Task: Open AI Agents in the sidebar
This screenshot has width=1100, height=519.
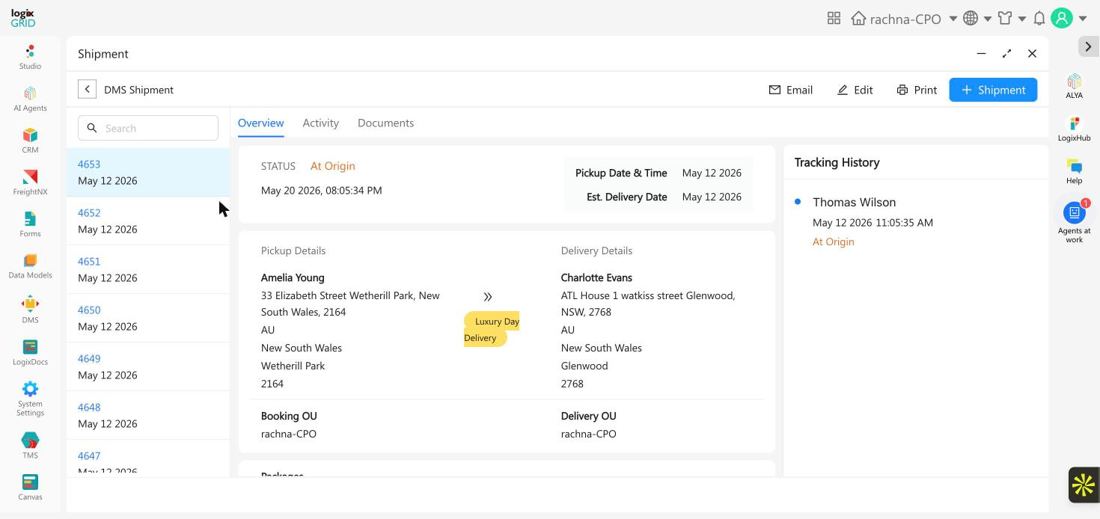Action: point(29,99)
